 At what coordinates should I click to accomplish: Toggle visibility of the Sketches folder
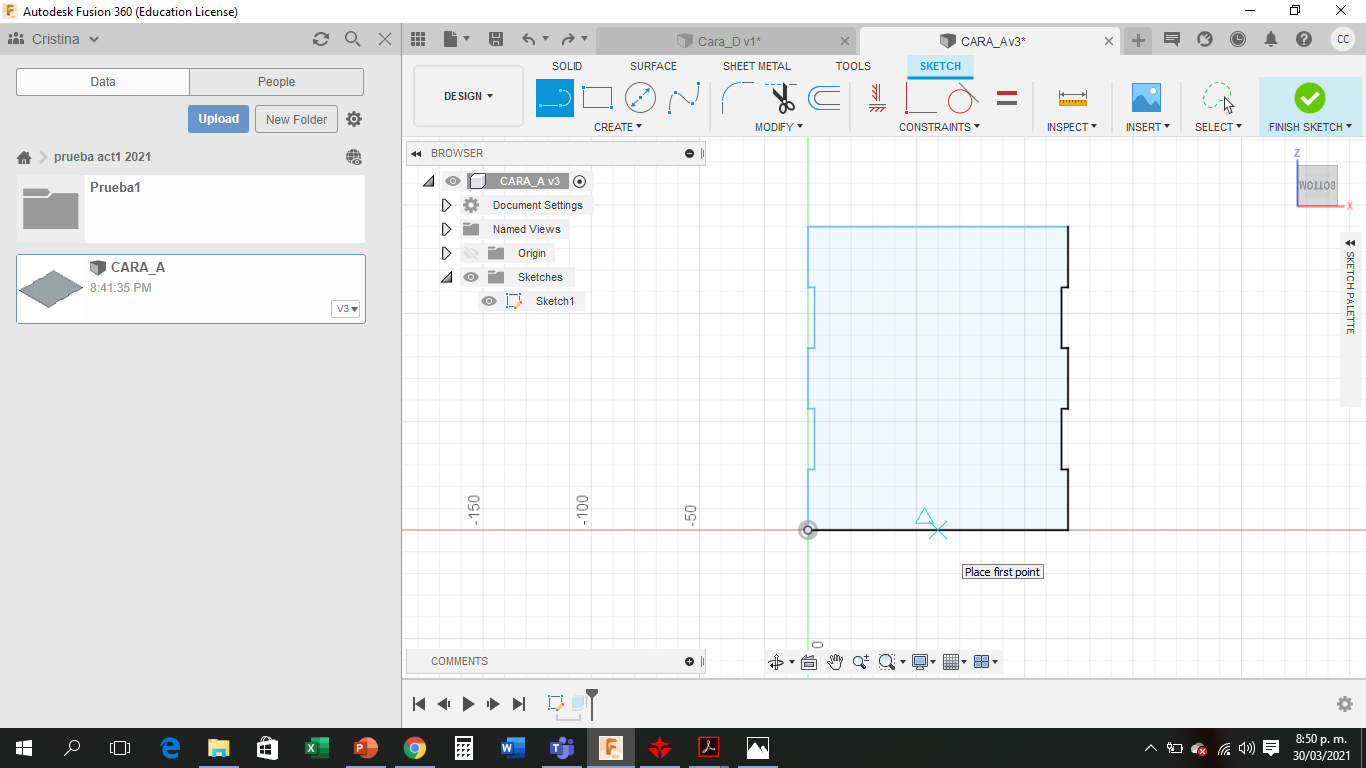(471, 277)
